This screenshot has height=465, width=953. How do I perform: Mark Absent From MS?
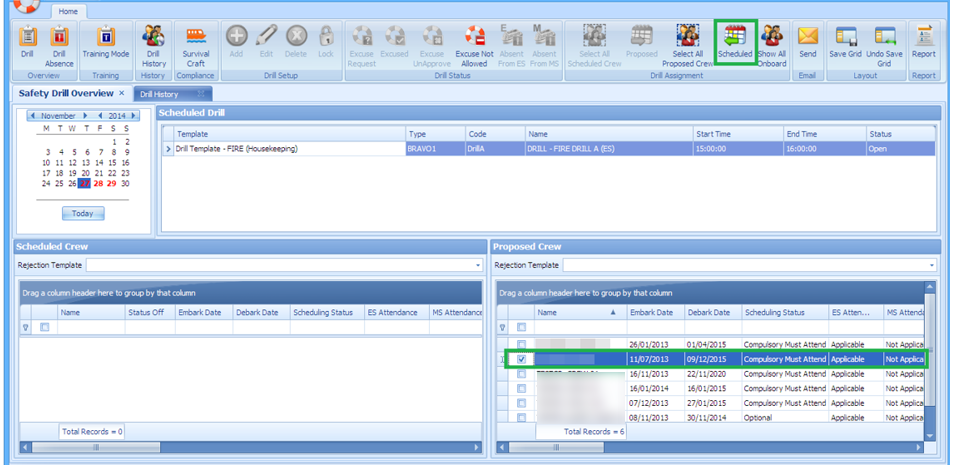click(x=545, y=46)
